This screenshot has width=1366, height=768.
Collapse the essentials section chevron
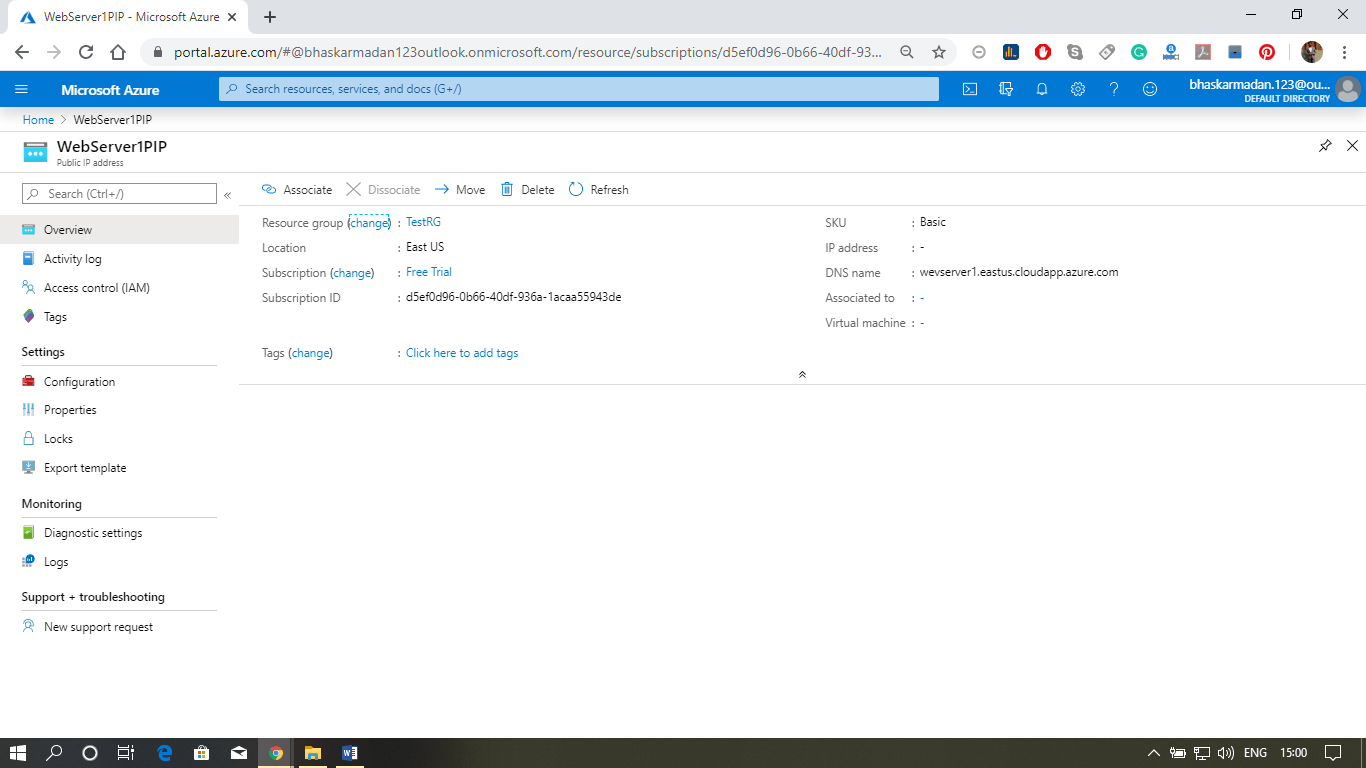[x=802, y=374]
